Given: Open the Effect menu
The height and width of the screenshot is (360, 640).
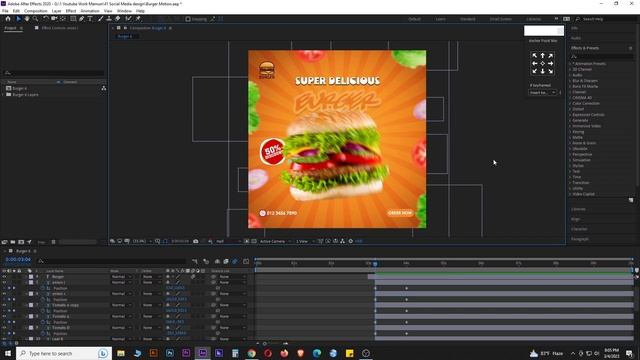Looking at the screenshot, I should coord(71,11).
